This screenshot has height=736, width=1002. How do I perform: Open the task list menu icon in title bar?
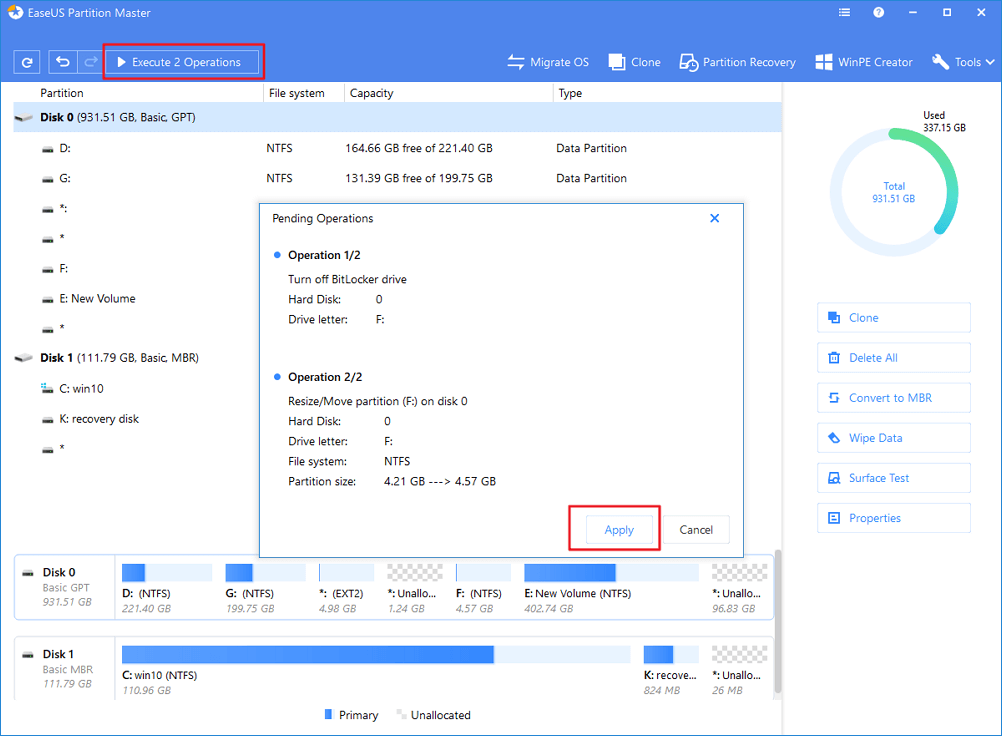click(x=844, y=12)
